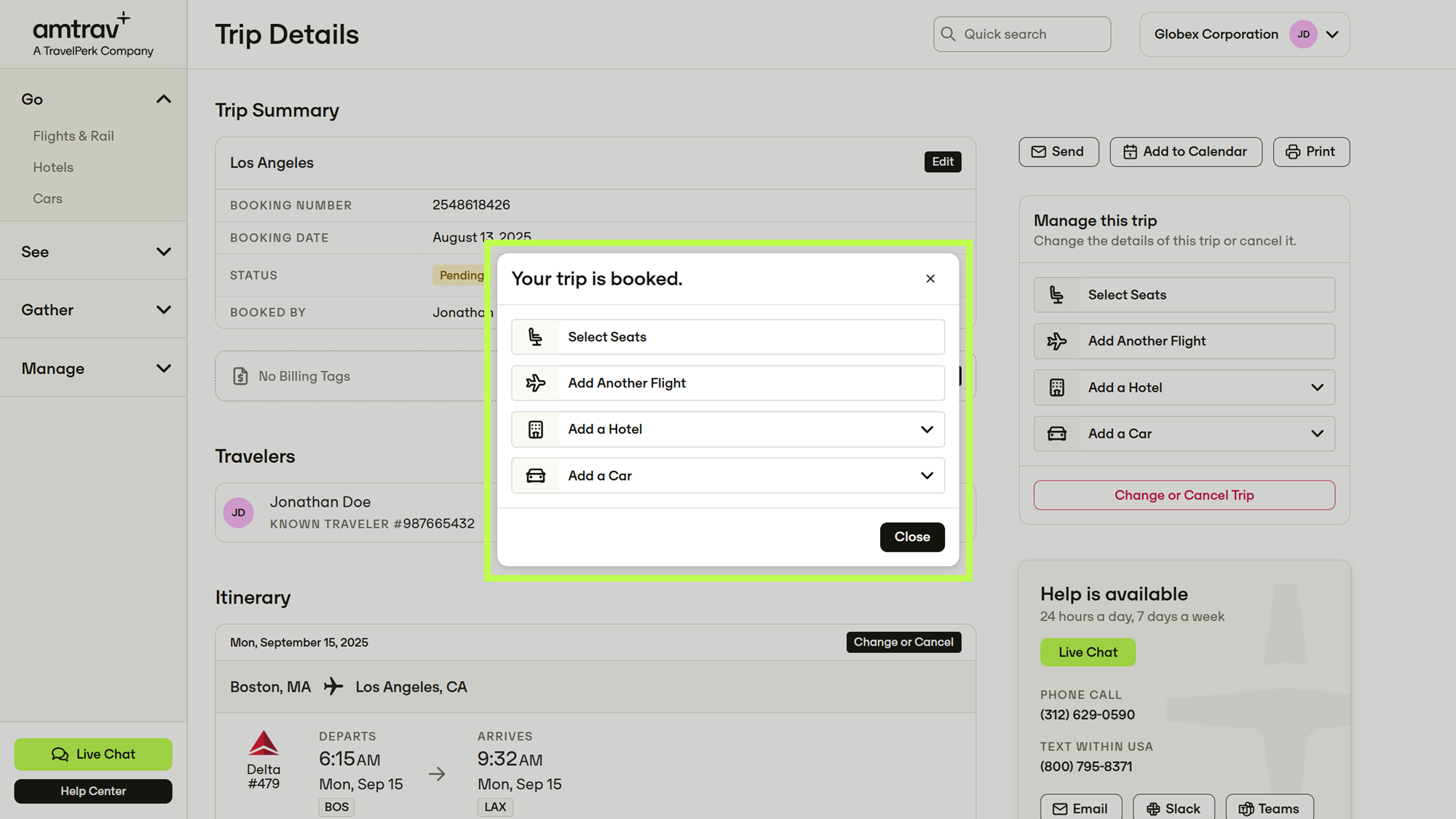Click the phone number (312) 629-0590
This screenshot has height=819, width=1456.
tap(1088, 715)
